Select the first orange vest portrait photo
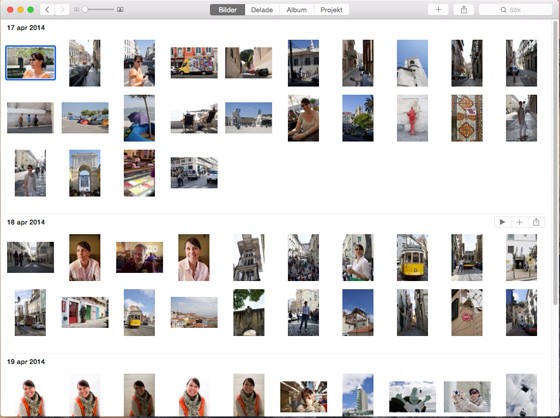 point(30,395)
